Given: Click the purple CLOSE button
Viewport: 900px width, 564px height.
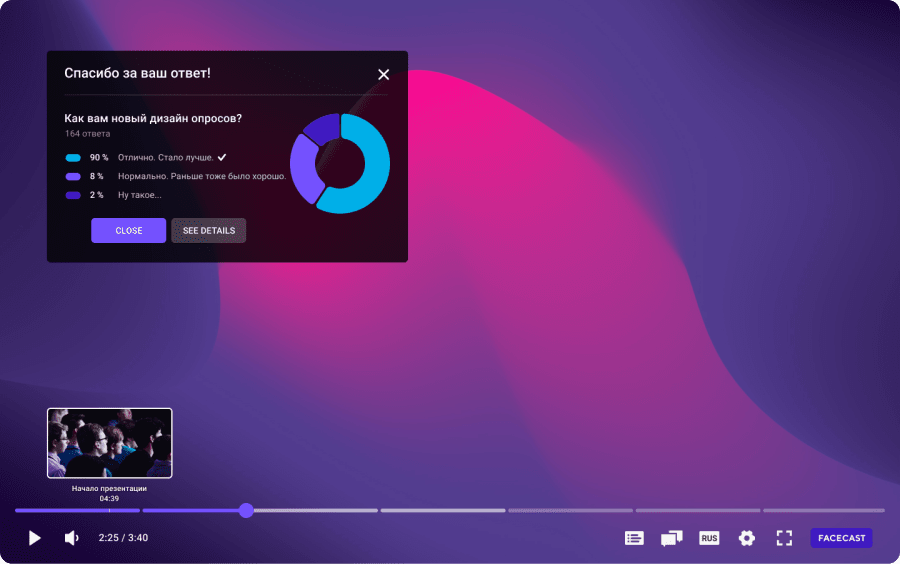Looking at the screenshot, I should (x=128, y=231).
